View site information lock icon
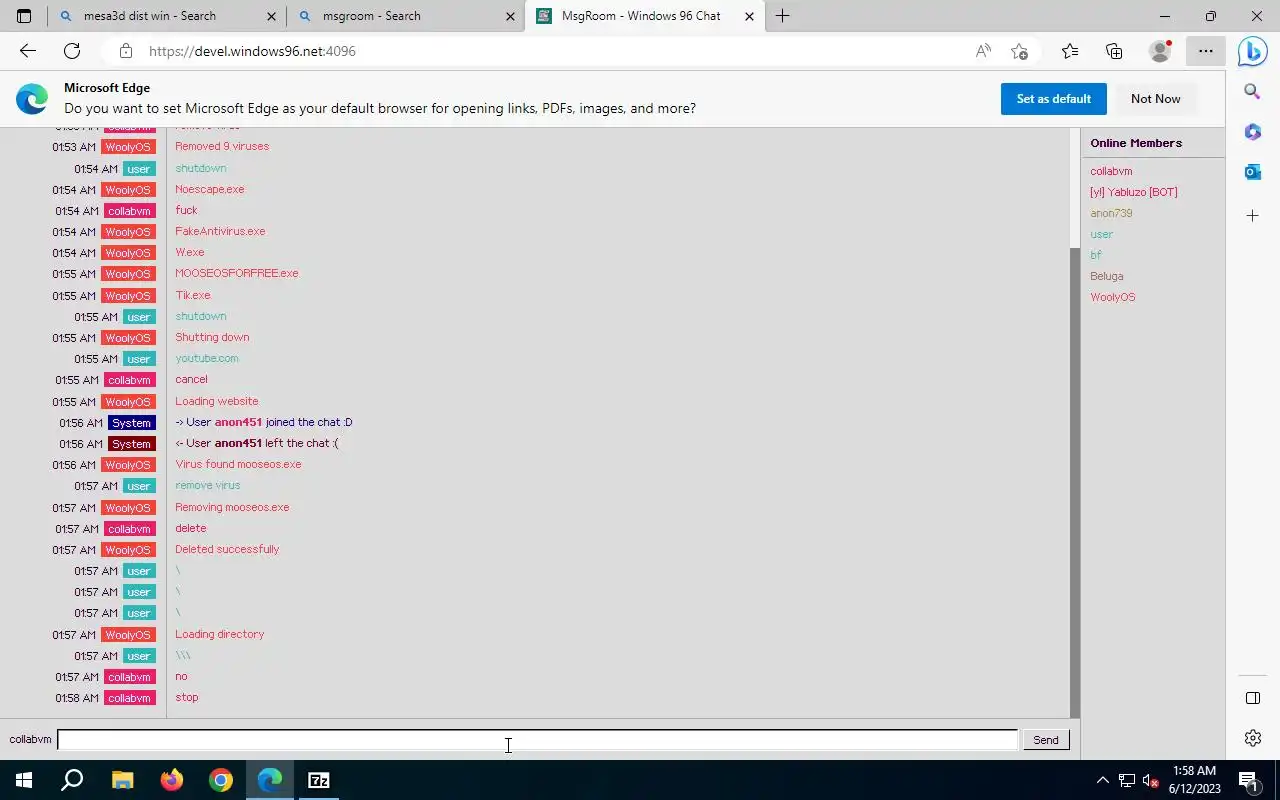 (125, 51)
